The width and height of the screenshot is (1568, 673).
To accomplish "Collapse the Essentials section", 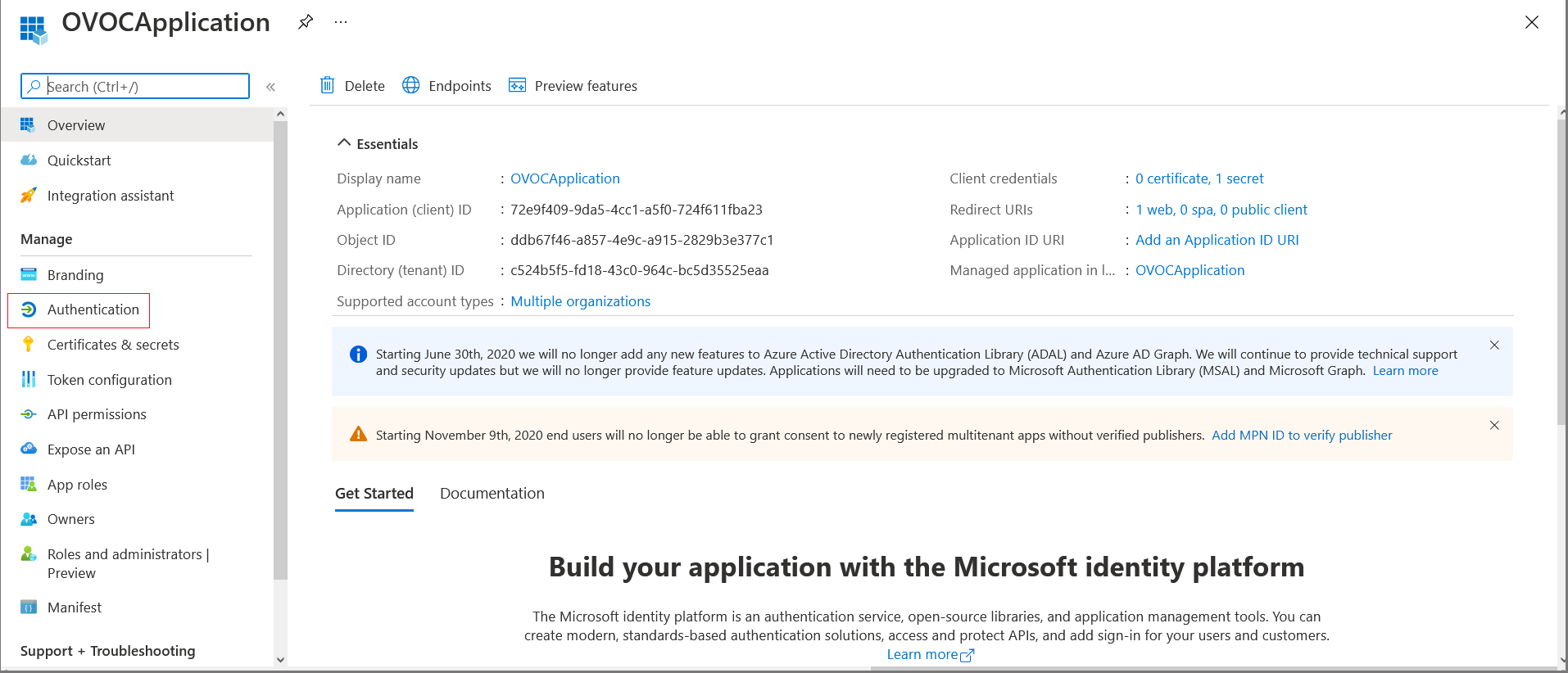I will (x=344, y=143).
